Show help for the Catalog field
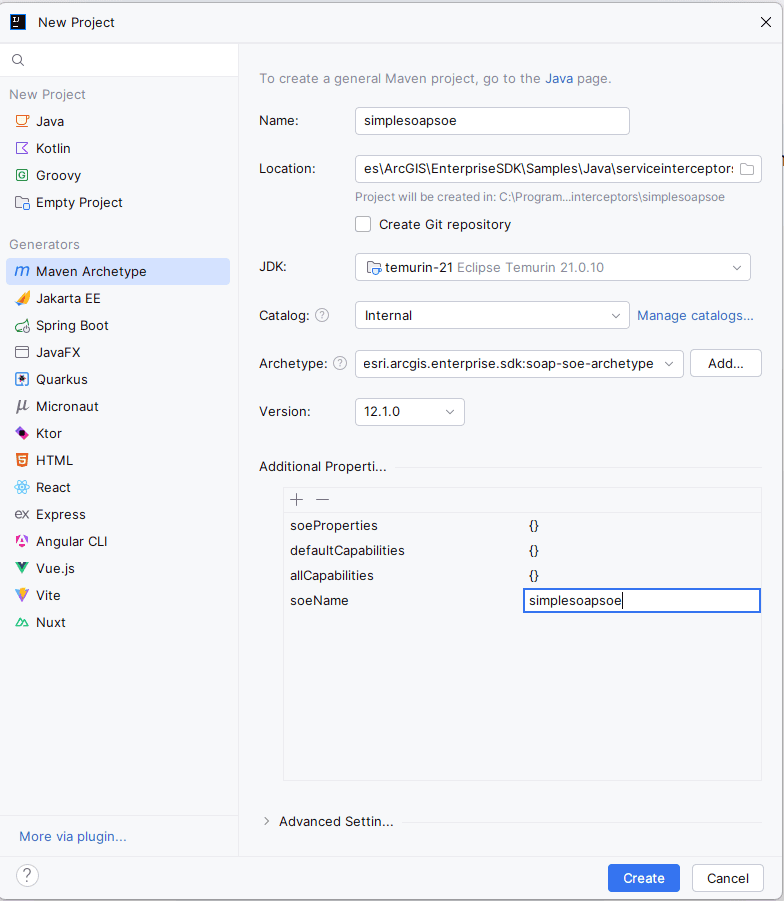The image size is (784, 901). (322, 315)
